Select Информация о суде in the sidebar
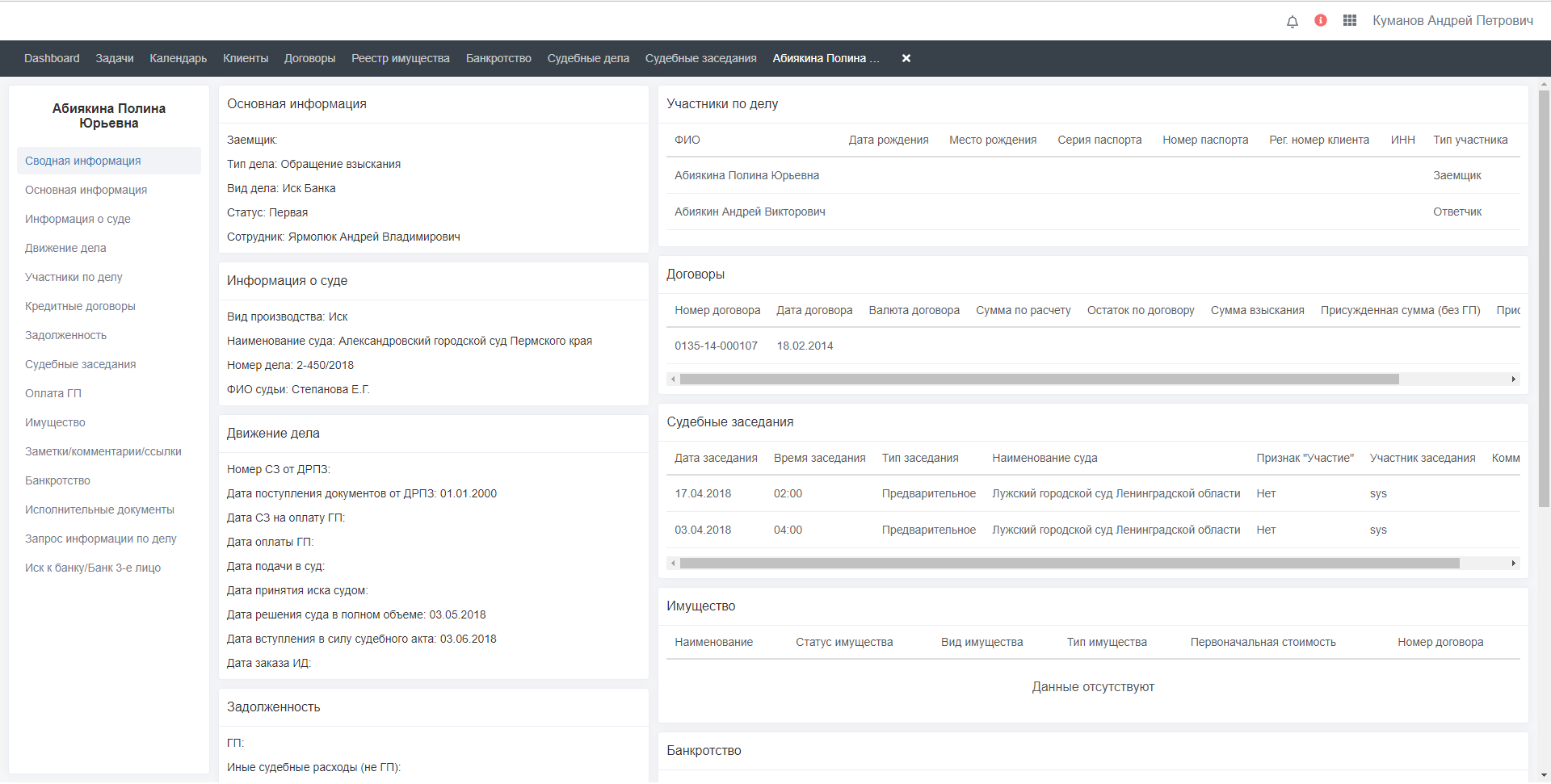1551x784 pixels. tap(78, 219)
